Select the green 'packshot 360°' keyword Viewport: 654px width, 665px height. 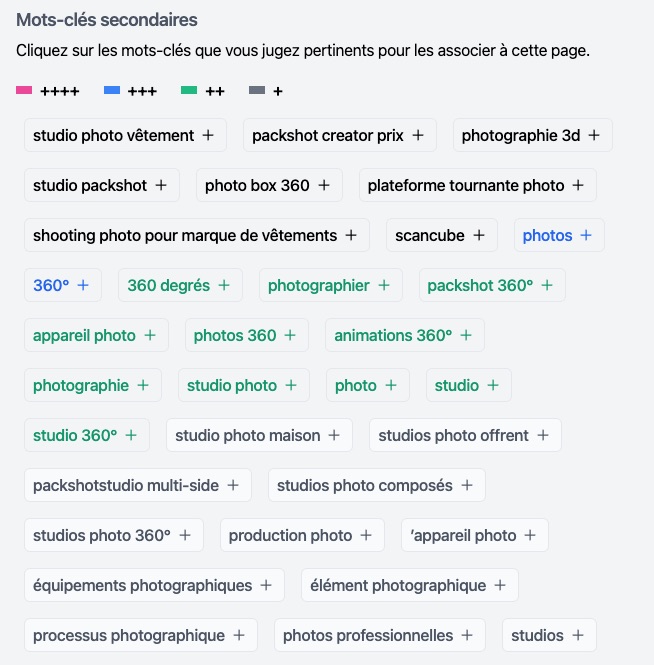[491, 285]
